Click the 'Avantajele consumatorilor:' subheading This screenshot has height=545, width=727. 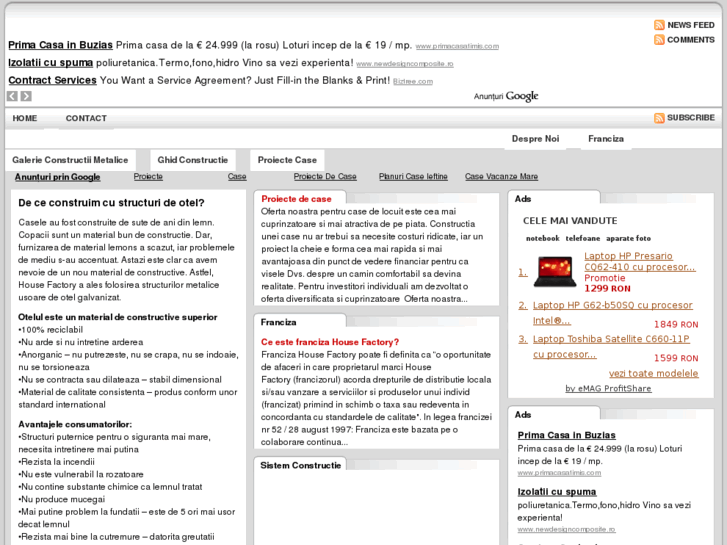(x=75, y=424)
